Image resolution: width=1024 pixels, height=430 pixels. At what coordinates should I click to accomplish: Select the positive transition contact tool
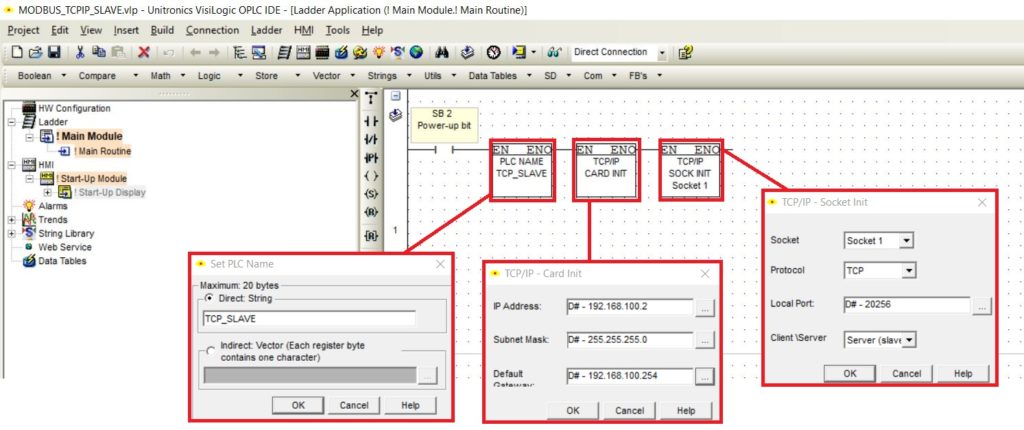coord(371,158)
